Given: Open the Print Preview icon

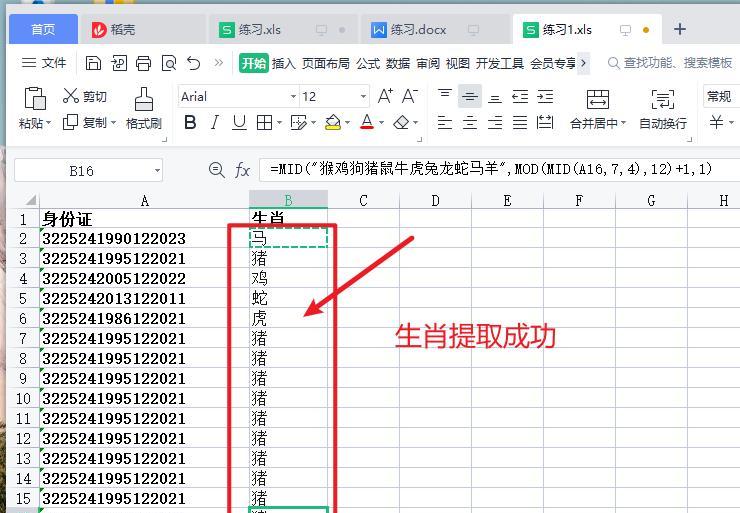Looking at the screenshot, I should (x=168, y=63).
